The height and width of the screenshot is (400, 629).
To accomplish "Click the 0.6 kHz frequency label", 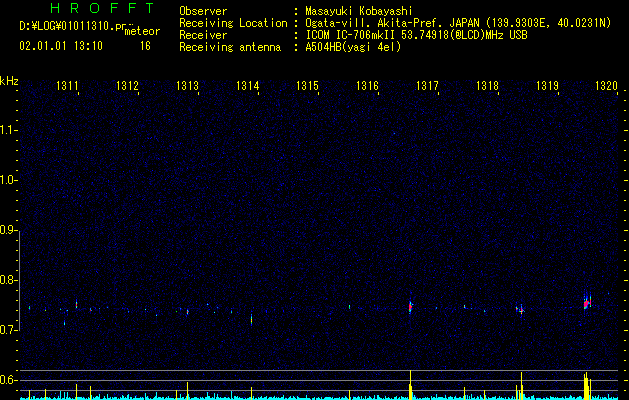I will point(8,380).
